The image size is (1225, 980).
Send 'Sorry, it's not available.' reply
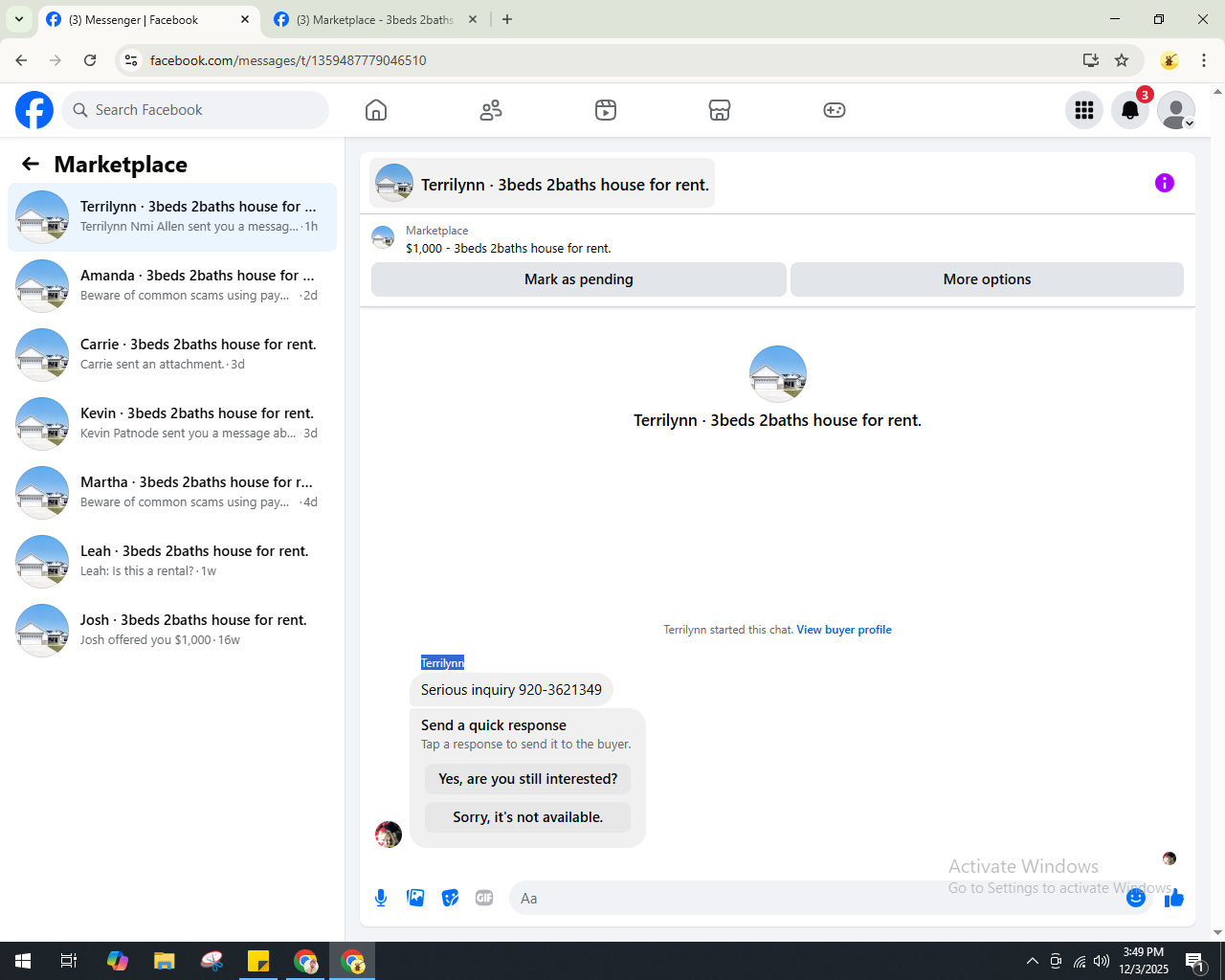pos(528,817)
